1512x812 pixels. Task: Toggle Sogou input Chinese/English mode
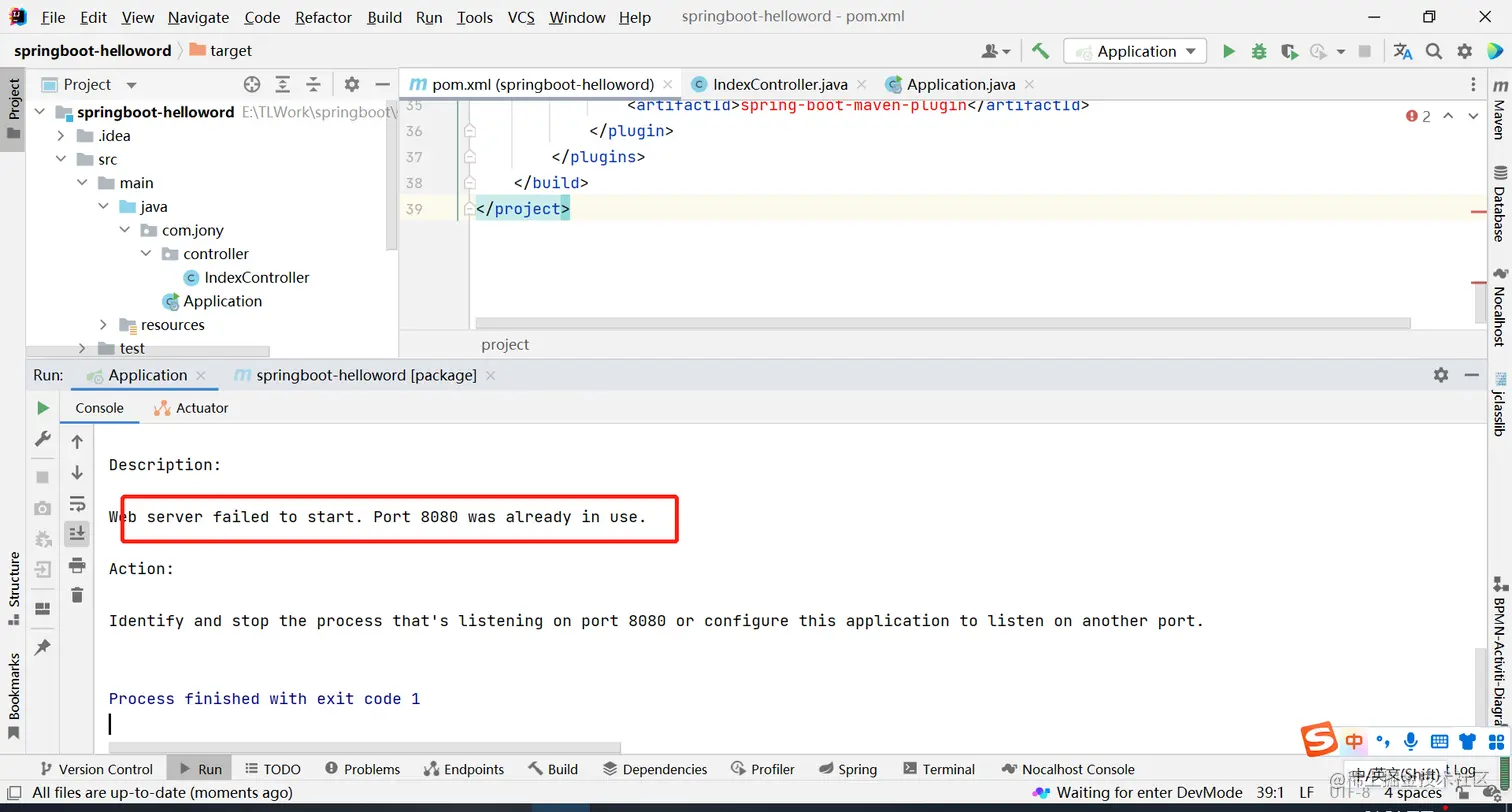click(1354, 741)
